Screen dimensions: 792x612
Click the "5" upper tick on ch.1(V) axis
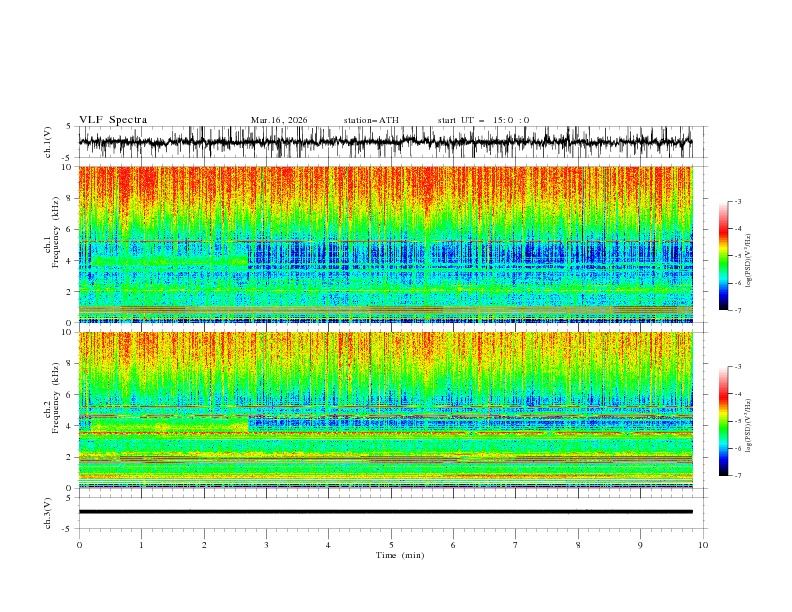click(x=69, y=127)
